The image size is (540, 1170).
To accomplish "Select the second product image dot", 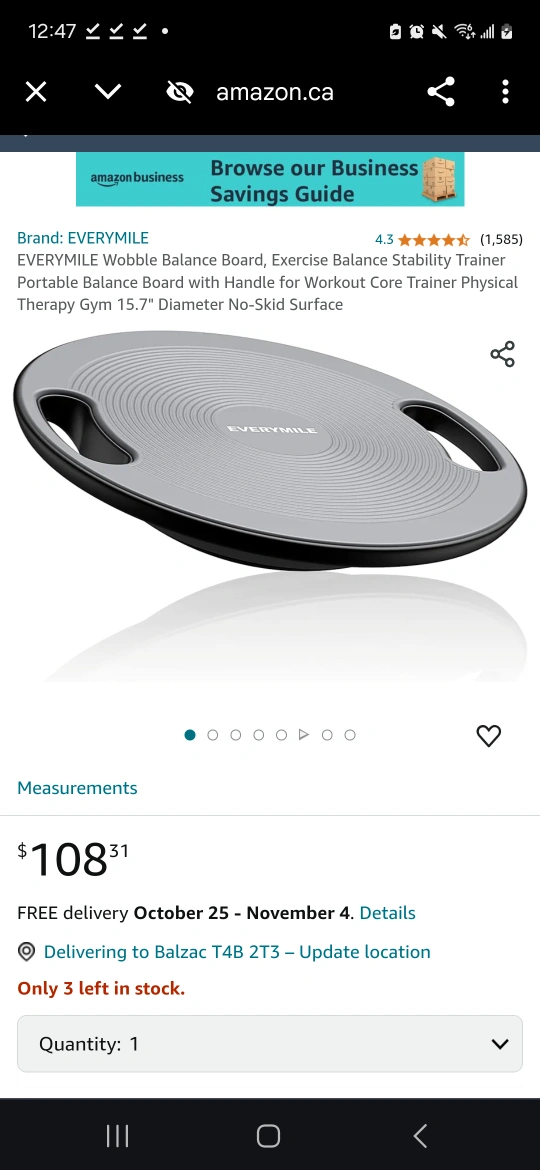I will (x=213, y=735).
